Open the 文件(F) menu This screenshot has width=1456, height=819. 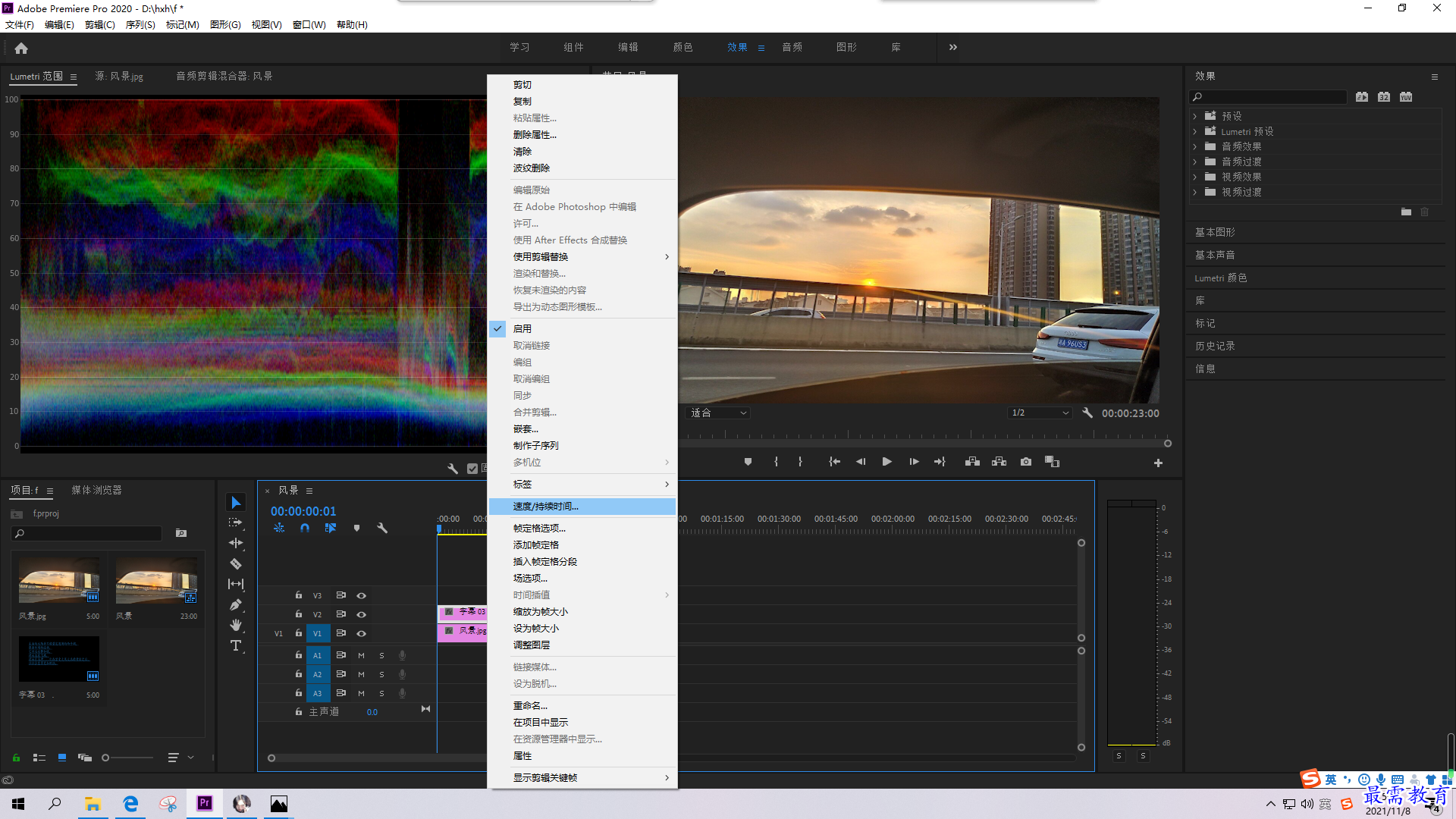click(x=20, y=25)
